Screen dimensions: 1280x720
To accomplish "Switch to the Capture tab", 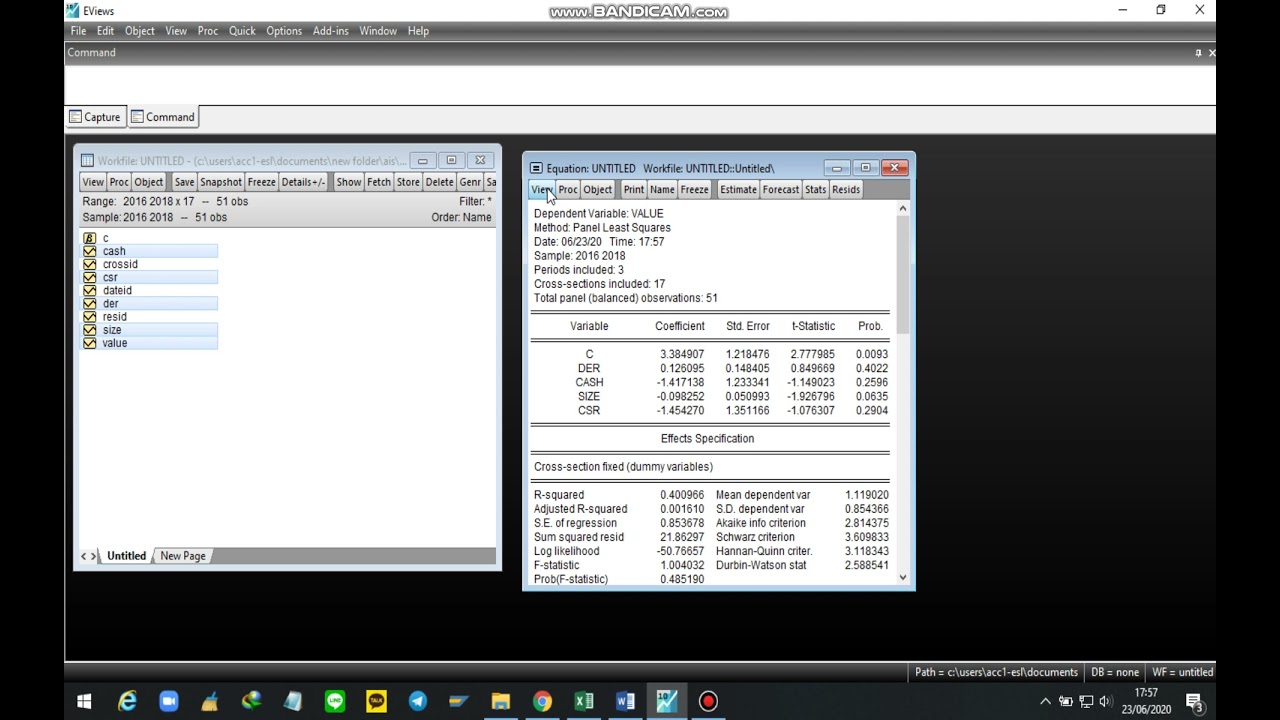I will (95, 117).
